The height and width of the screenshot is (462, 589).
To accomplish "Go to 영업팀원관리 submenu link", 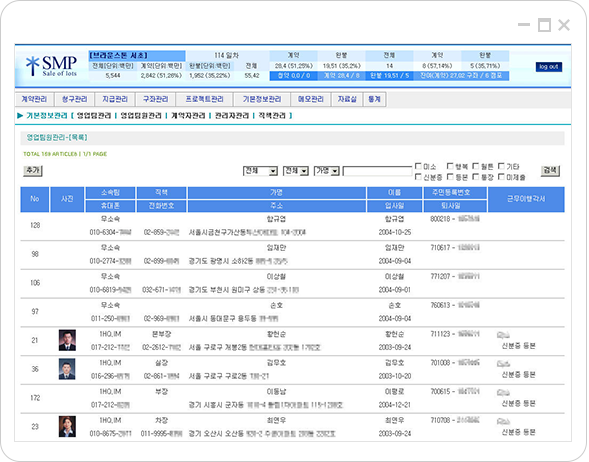I will point(141,116).
